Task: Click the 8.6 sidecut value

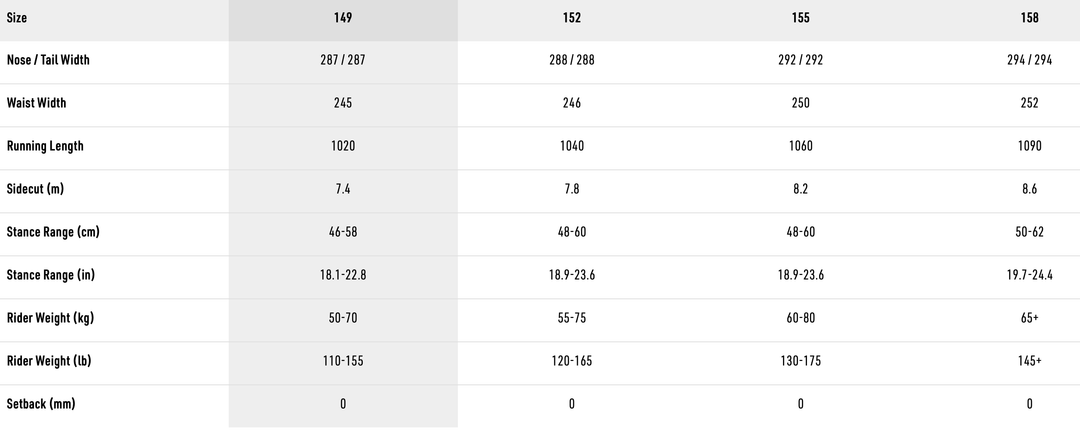Action: tap(1031, 189)
